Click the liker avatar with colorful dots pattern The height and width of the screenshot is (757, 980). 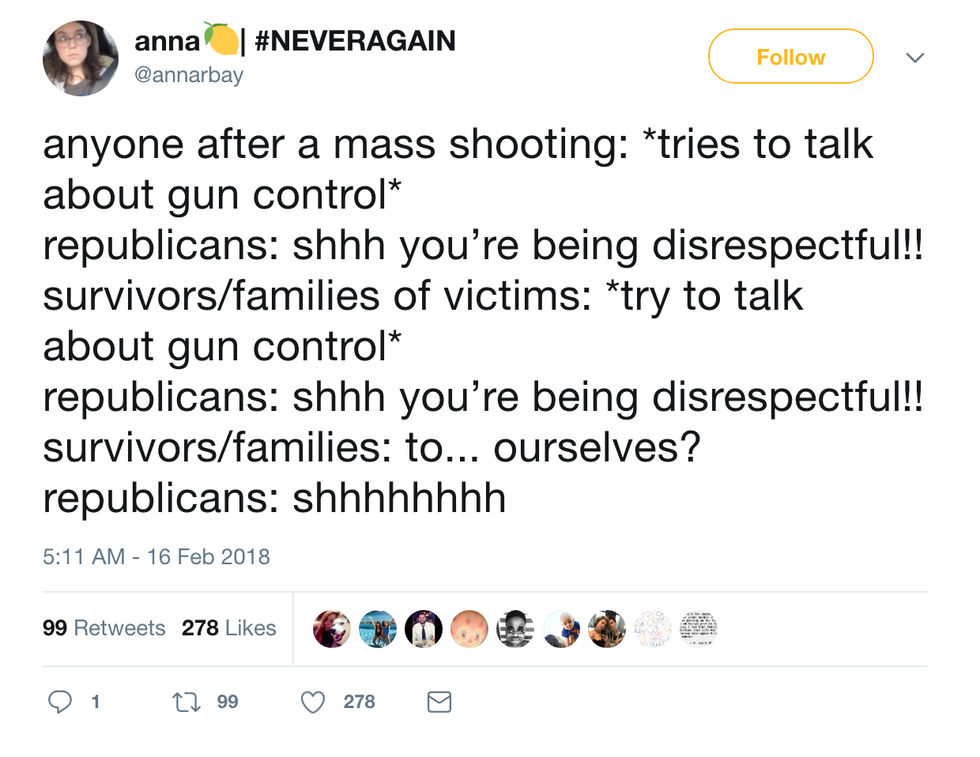pyautogui.click(x=653, y=629)
